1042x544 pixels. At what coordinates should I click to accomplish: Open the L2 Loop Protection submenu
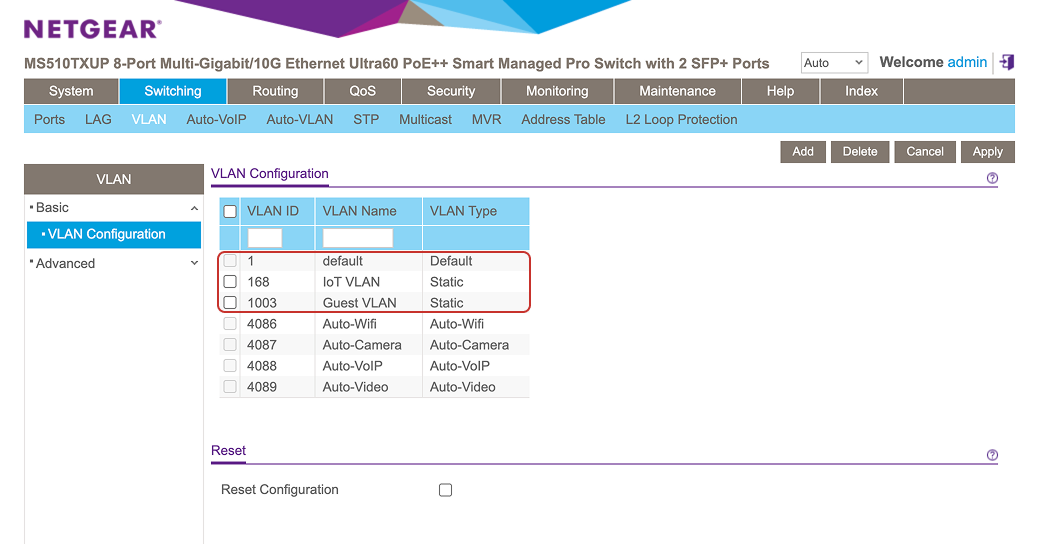(x=682, y=120)
